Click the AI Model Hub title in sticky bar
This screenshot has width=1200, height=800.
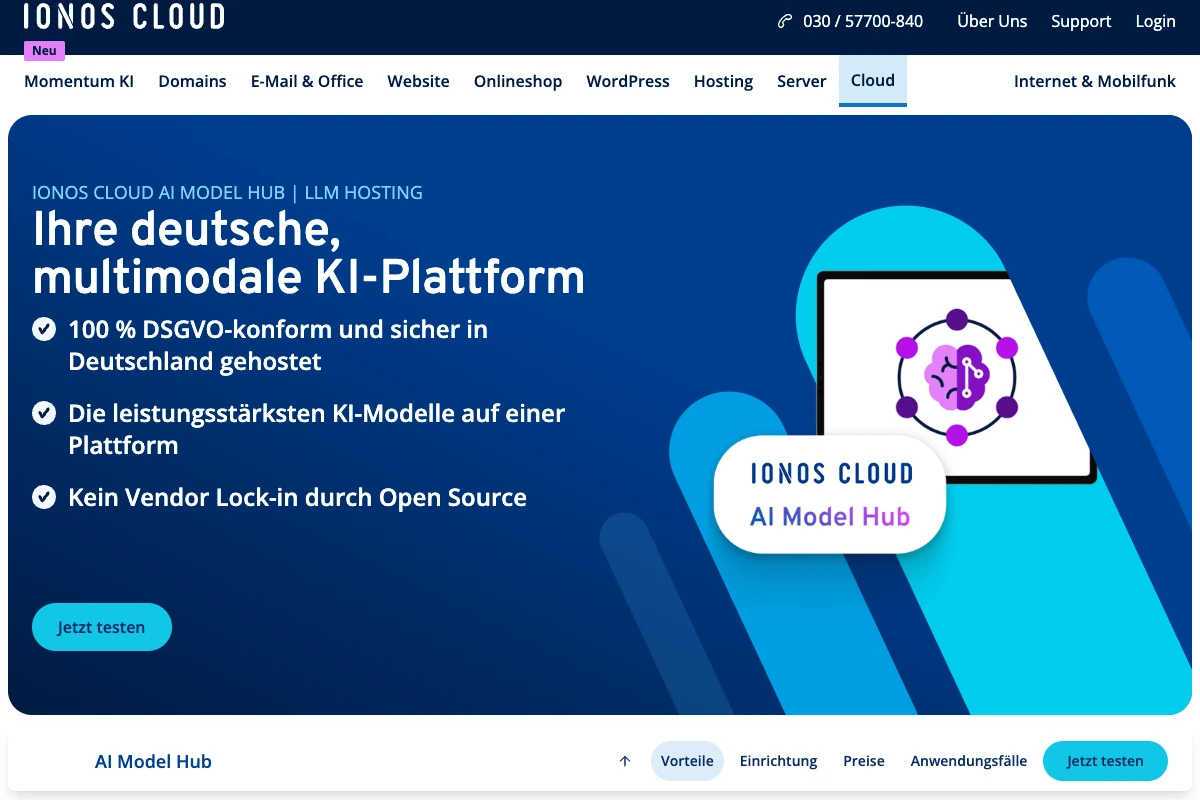[153, 761]
